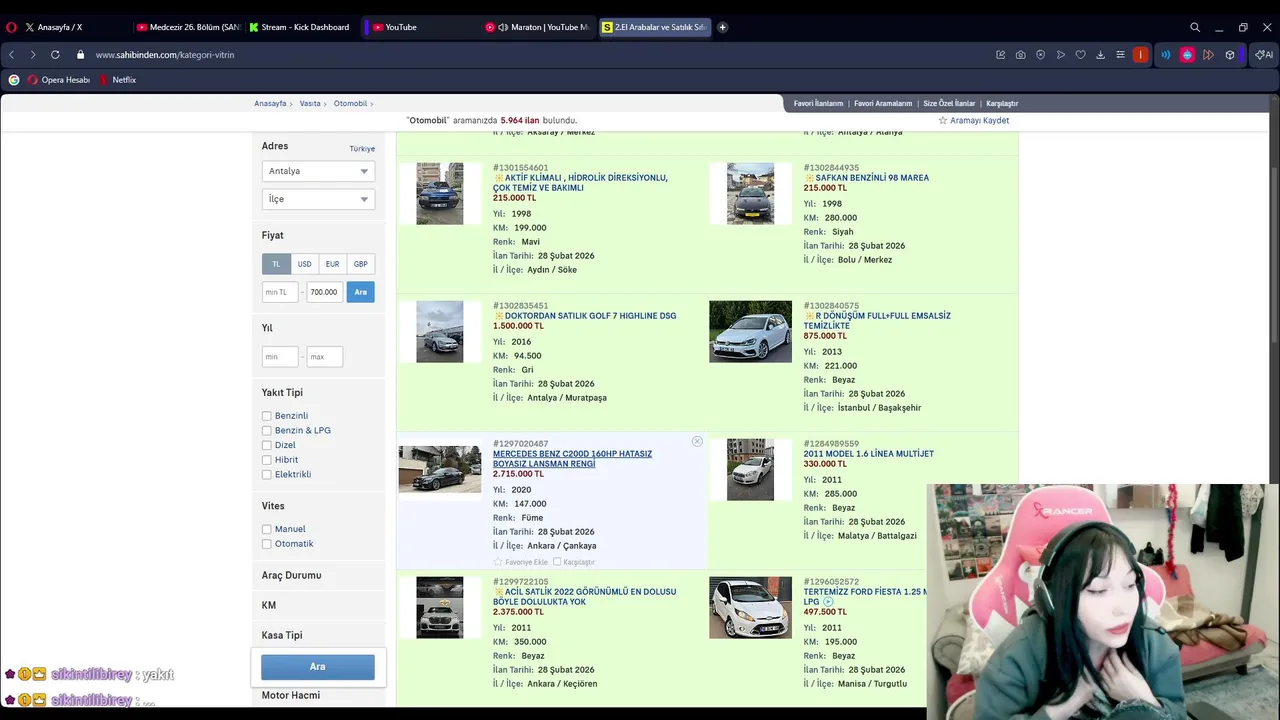Screen dimensions: 1280x720
Task: Click Vasıta in the breadcrumb
Action: [310, 103]
